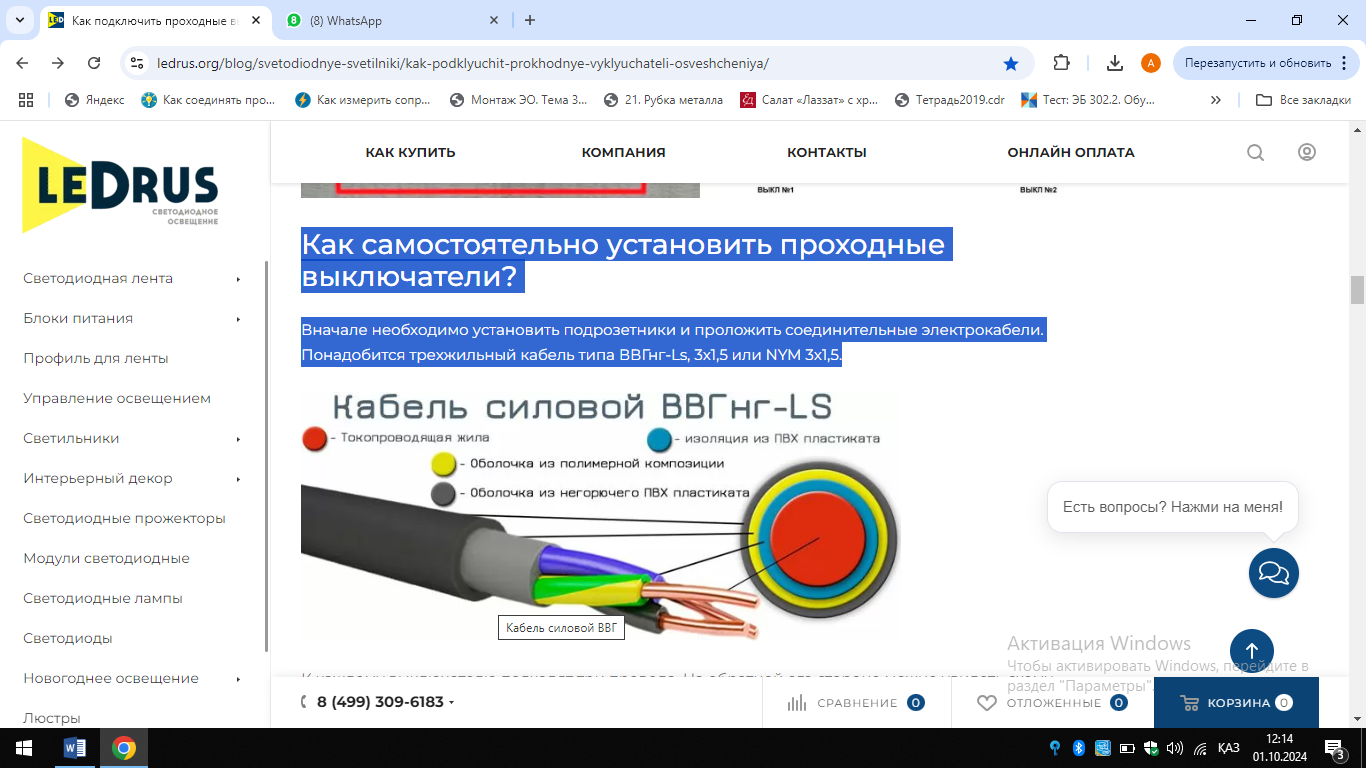Open the Все закладки folder
The width and height of the screenshot is (1366, 768).
click(x=1304, y=100)
